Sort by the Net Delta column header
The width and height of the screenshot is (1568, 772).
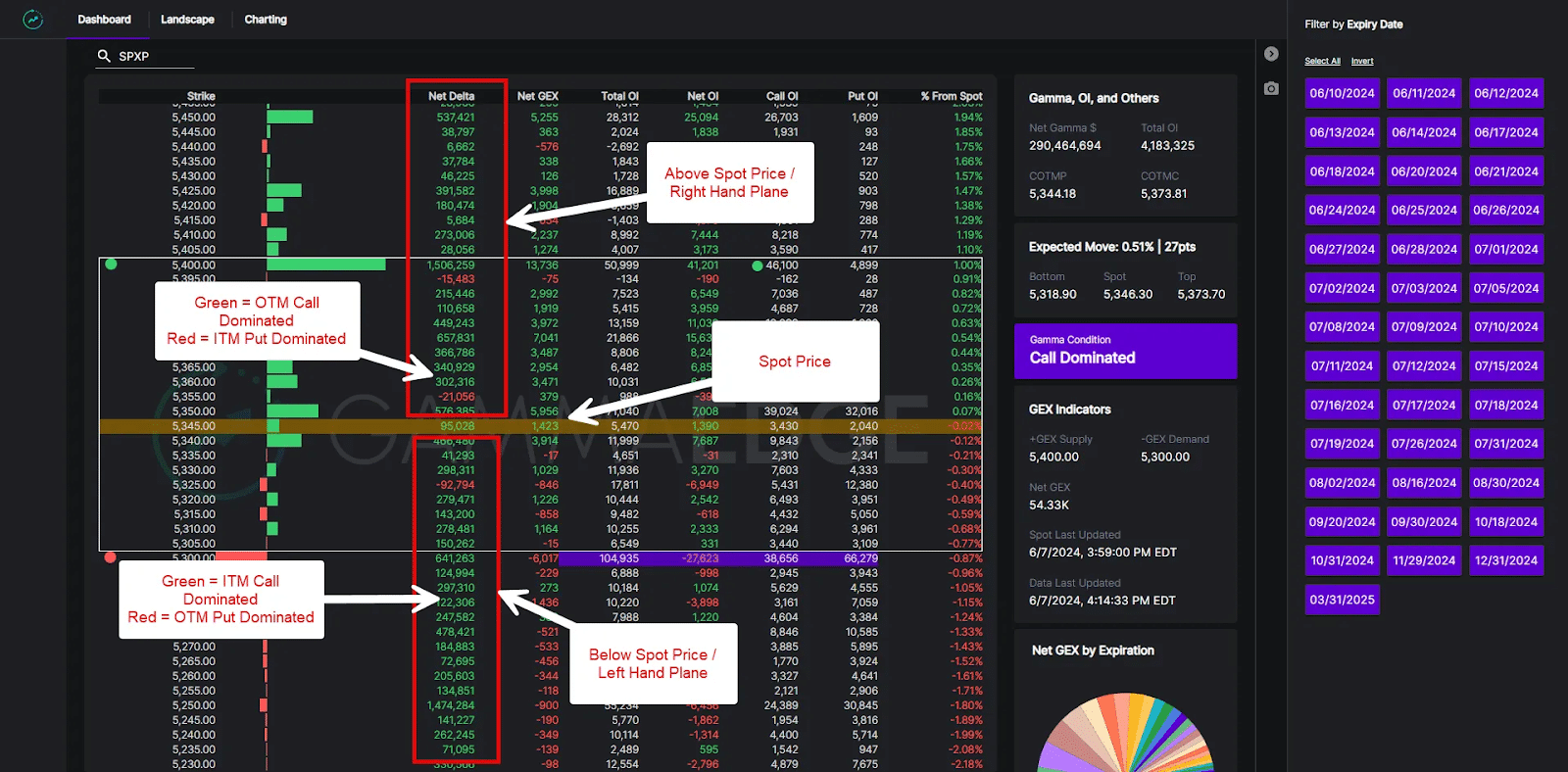pyautogui.click(x=451, y=96)
